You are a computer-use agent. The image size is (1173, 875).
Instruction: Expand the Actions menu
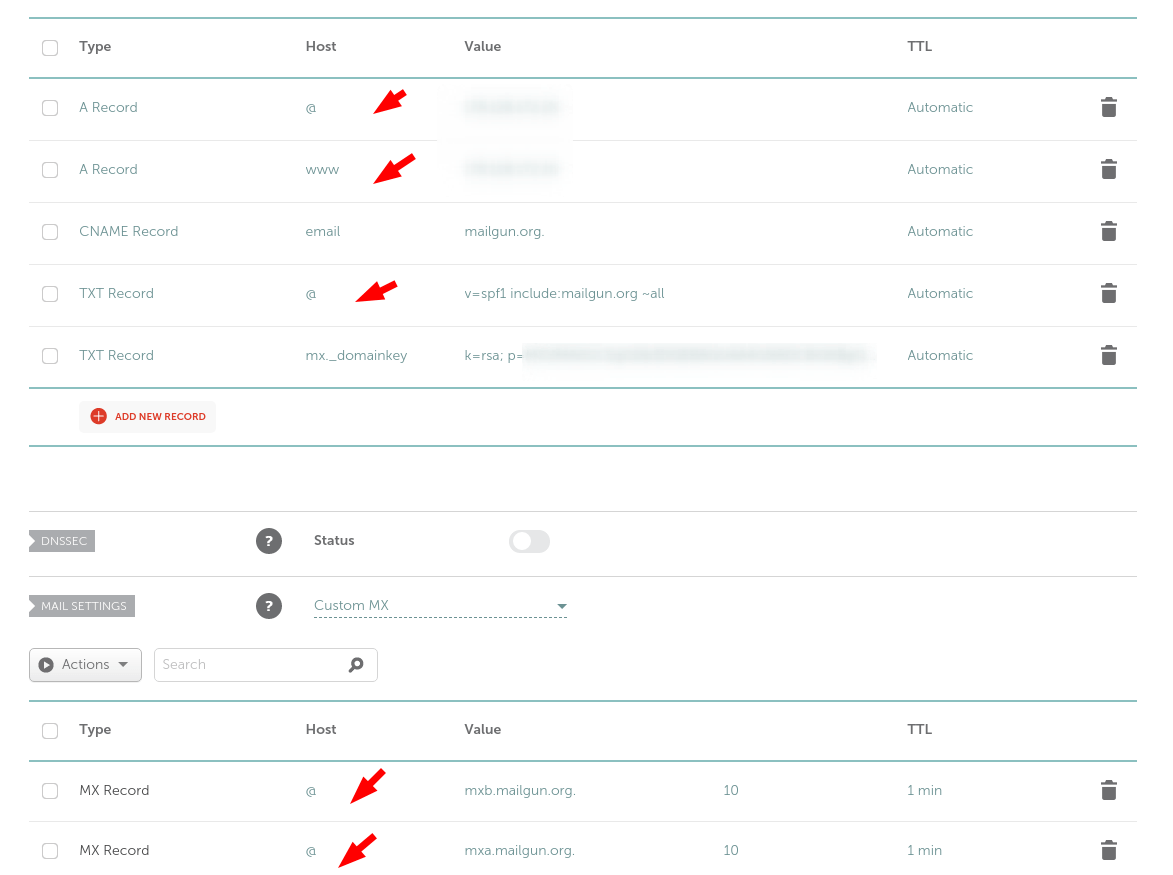click(x=85, y=664)
